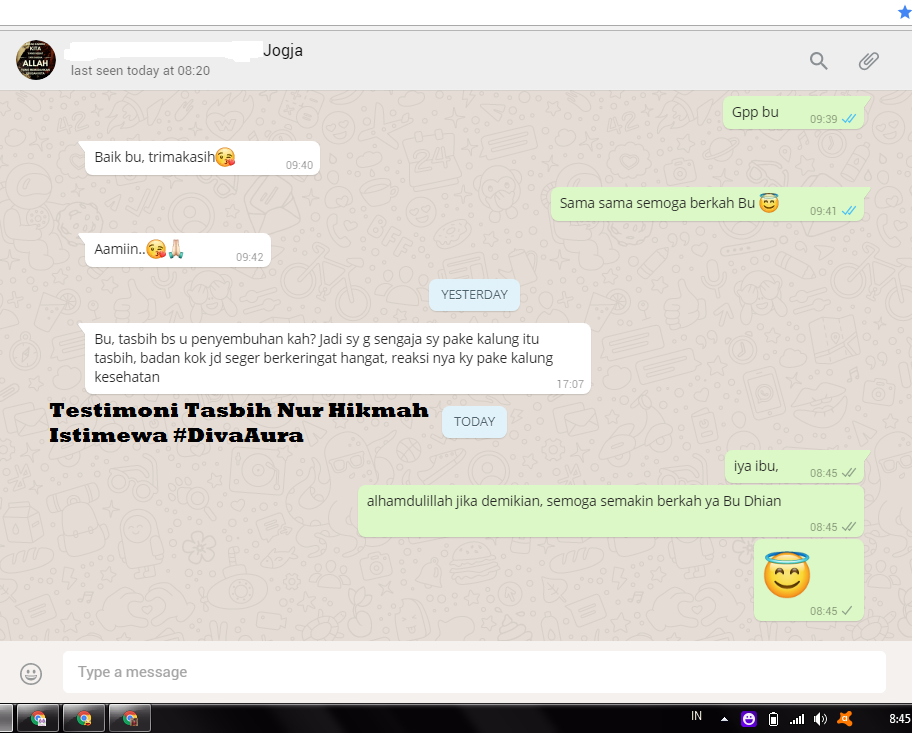Click the contact profile picture
The width and height of the screenshot is (912, 733).
[35, 60]
